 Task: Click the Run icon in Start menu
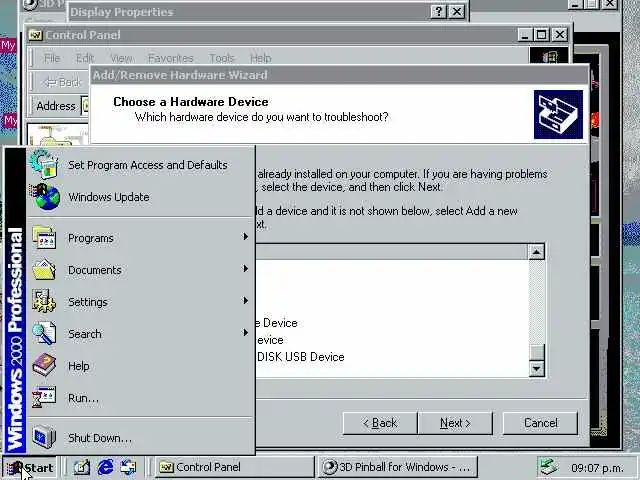coord(44,397)
